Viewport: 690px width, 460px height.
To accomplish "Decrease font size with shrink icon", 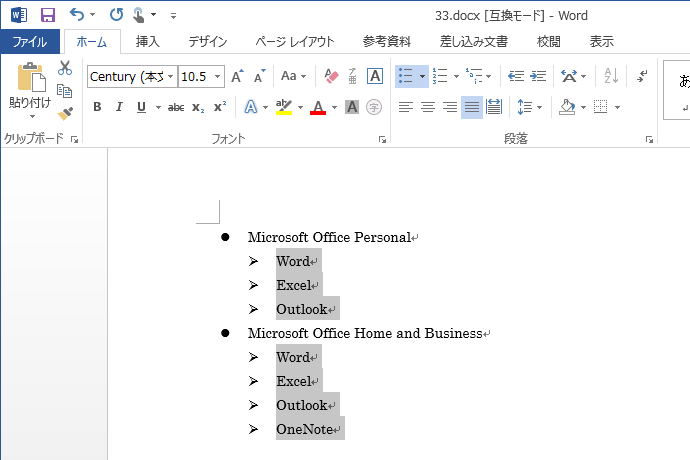I will tap(260, 77).
